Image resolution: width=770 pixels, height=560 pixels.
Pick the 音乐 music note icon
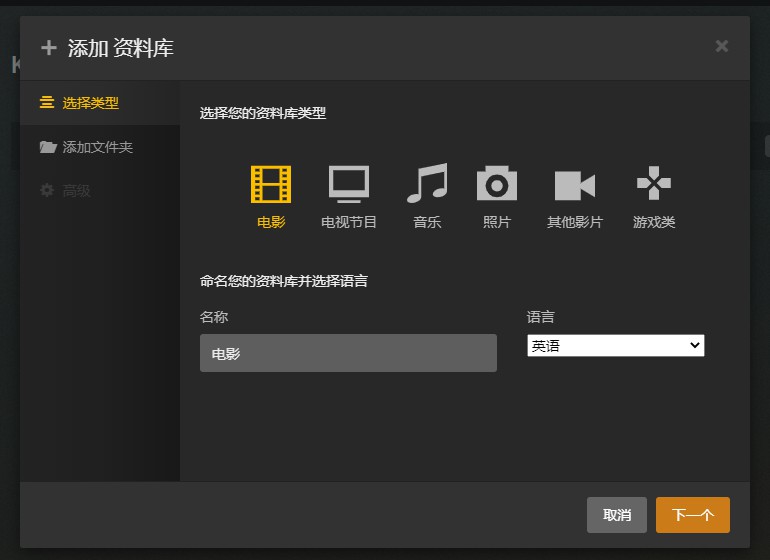pyautogui.click(x=427, y=184)
